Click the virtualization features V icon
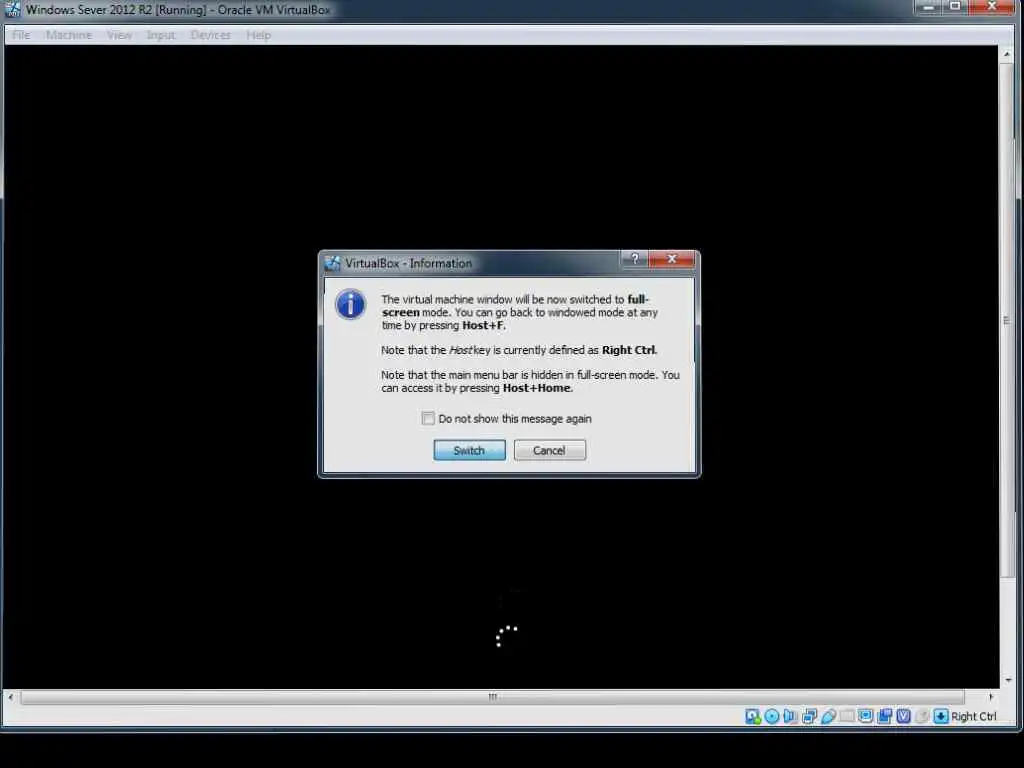 pos(903,716)
